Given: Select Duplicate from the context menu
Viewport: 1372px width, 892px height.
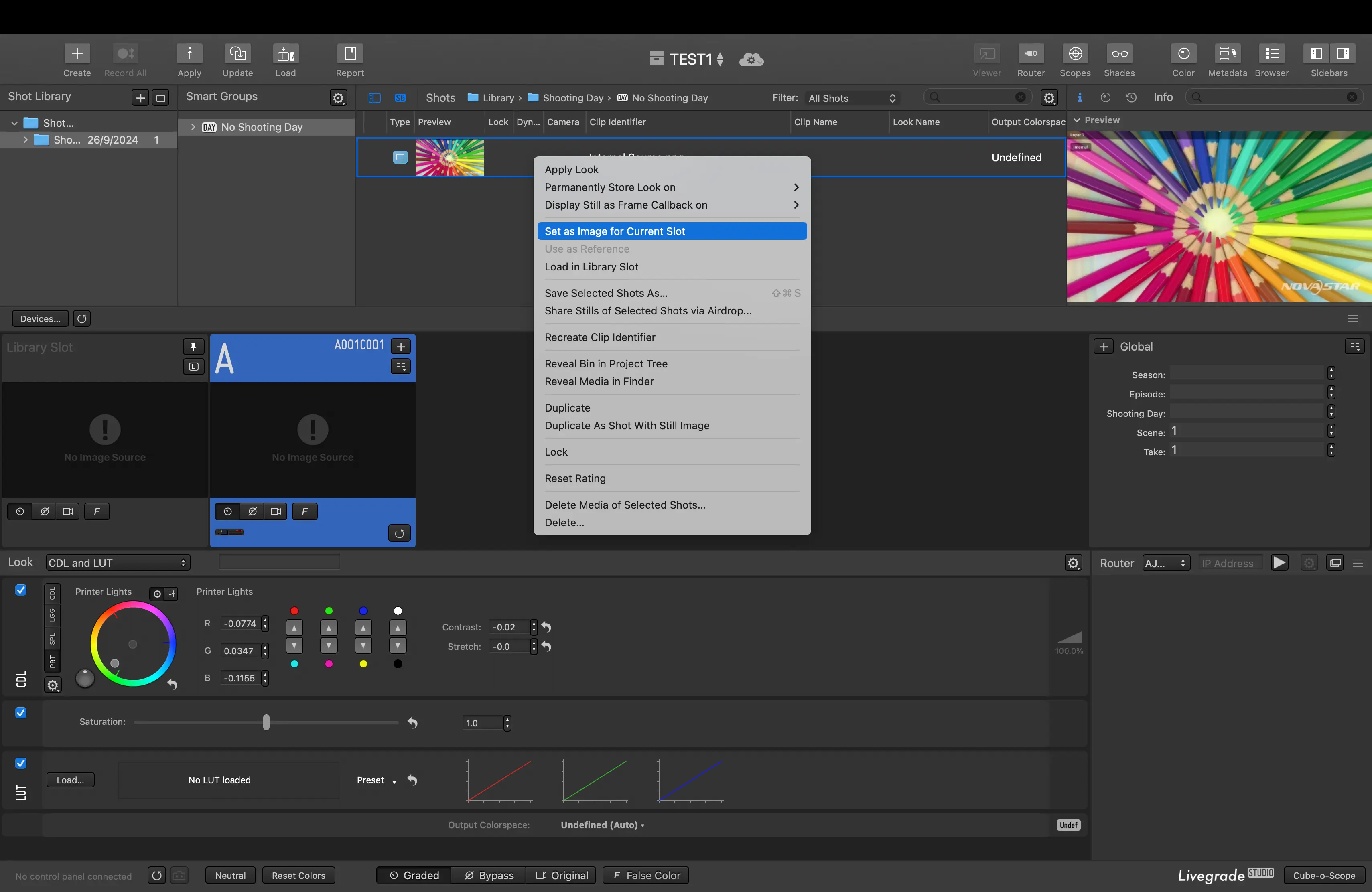Looking at the screenshot, I should [567, 408].
